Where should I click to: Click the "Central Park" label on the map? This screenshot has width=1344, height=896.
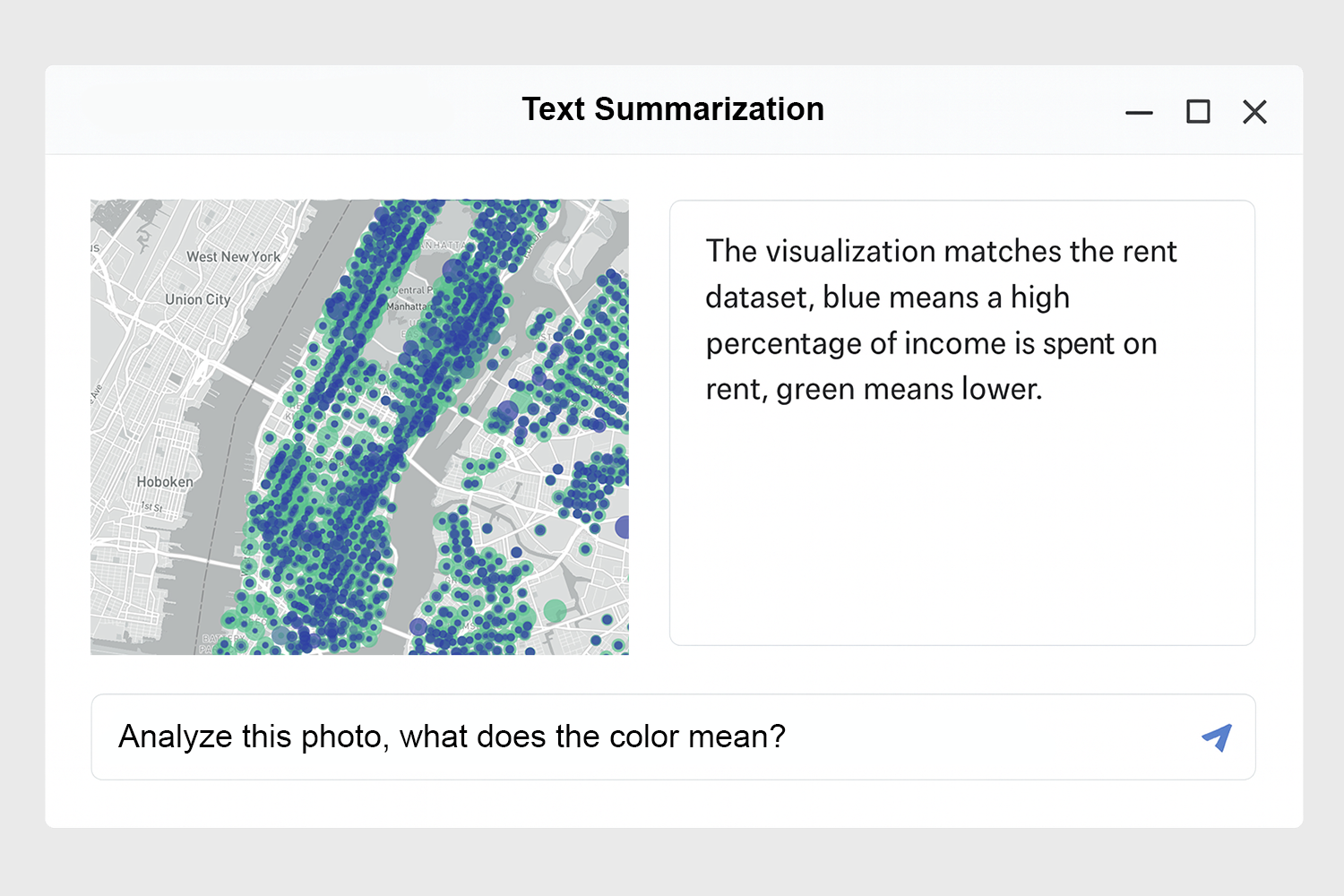(413, 290)
